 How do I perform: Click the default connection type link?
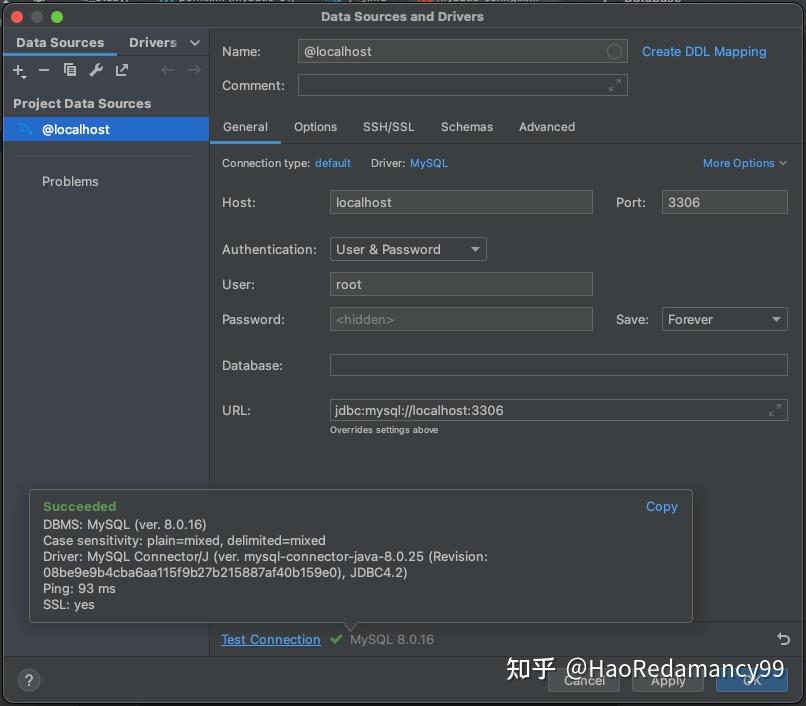click(333, 163)
